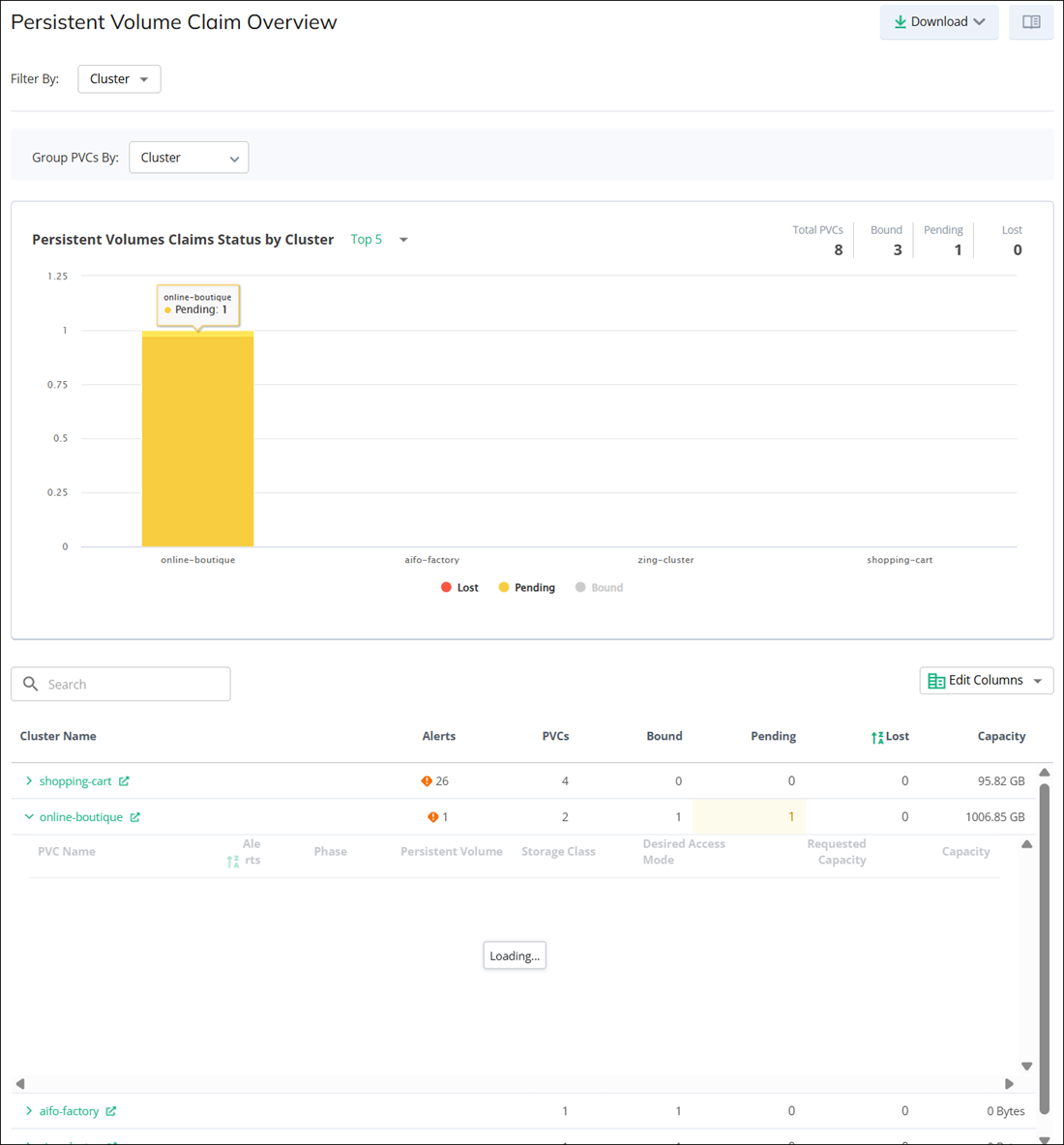Click sort icon on nested Alerts column

[x=232, y=861]
